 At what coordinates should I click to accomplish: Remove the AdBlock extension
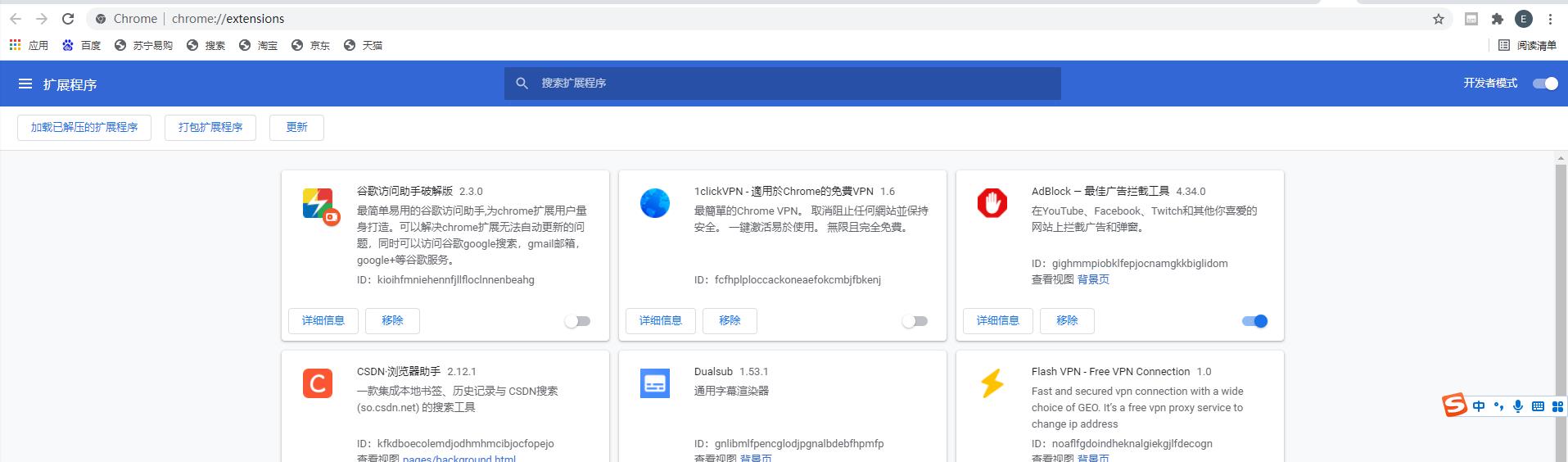[x=1067, y=320]
